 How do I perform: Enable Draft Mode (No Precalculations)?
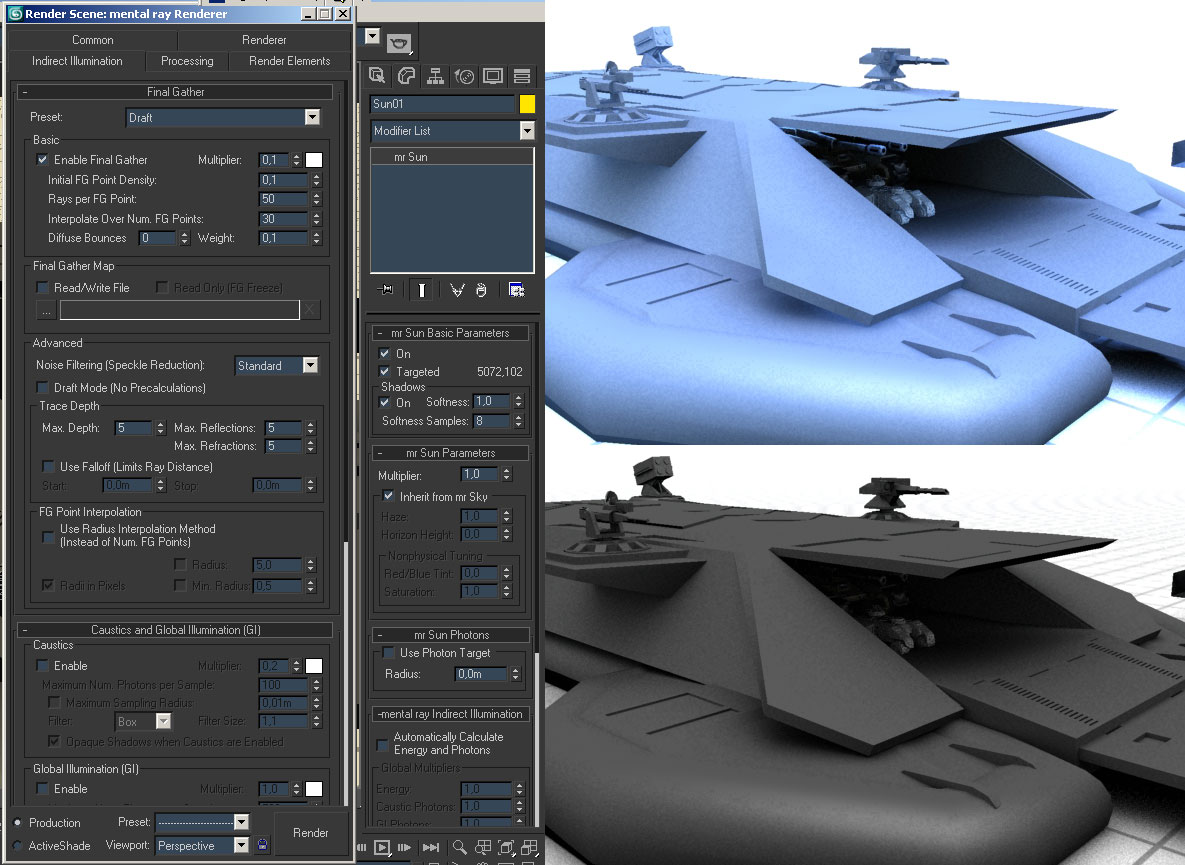pyautogui.click(x=42, y=388)
